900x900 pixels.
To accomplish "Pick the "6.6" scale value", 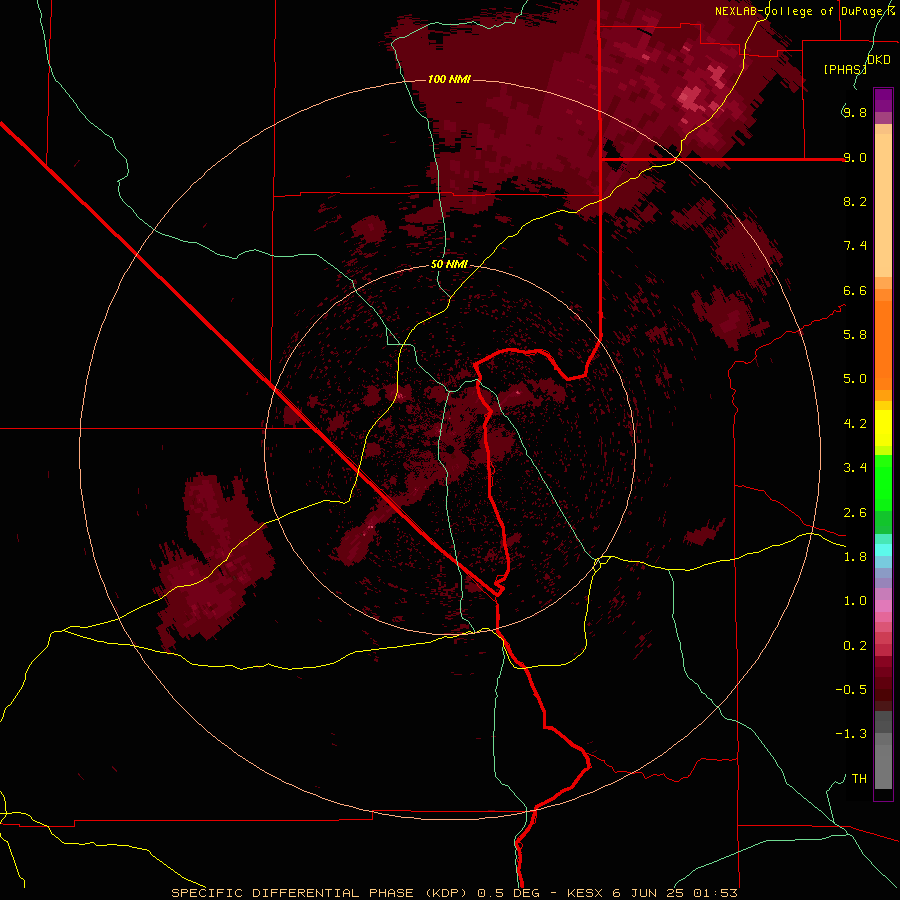I will click(x=855, y=290).
